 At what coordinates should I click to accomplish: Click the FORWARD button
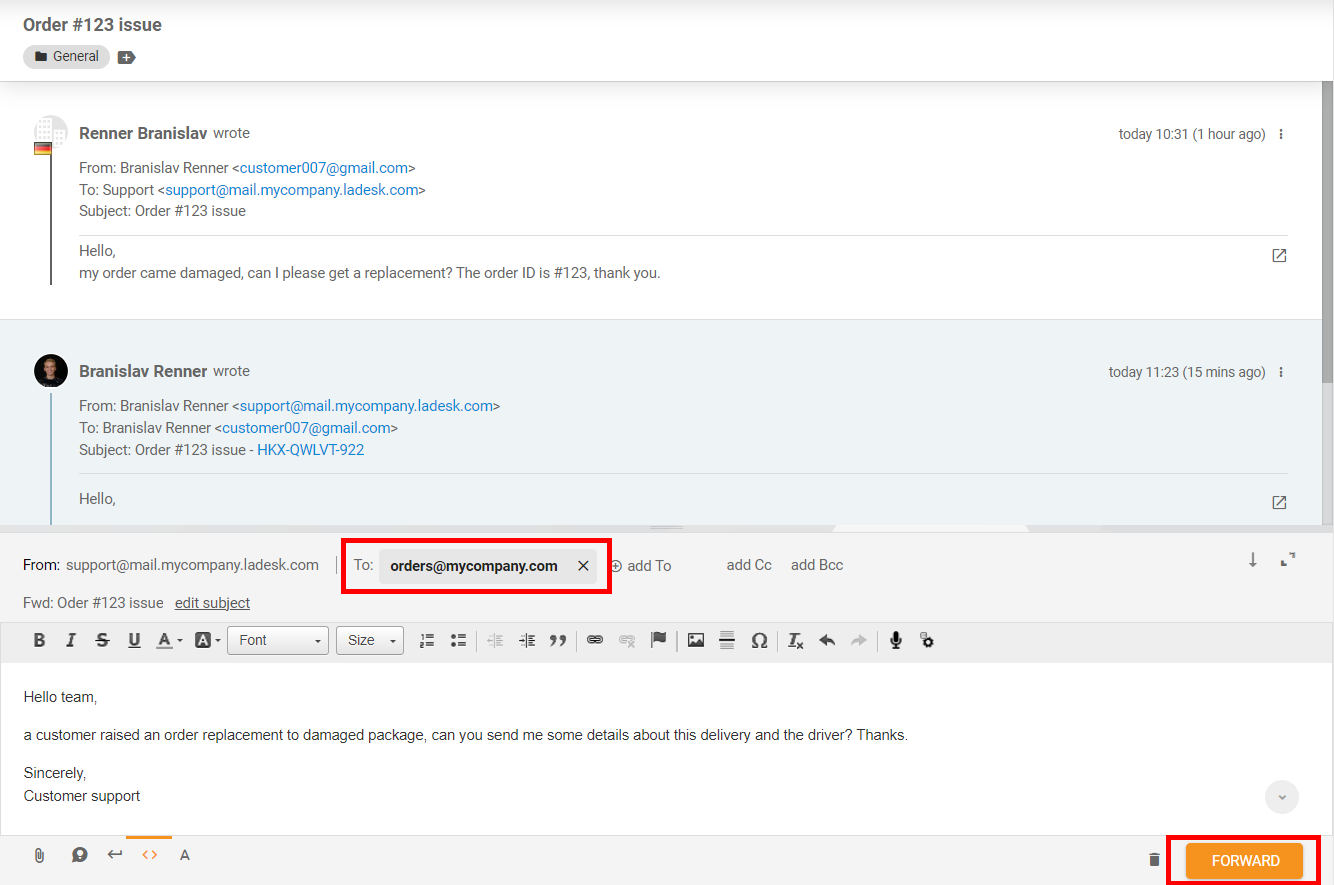point(1244,860)
